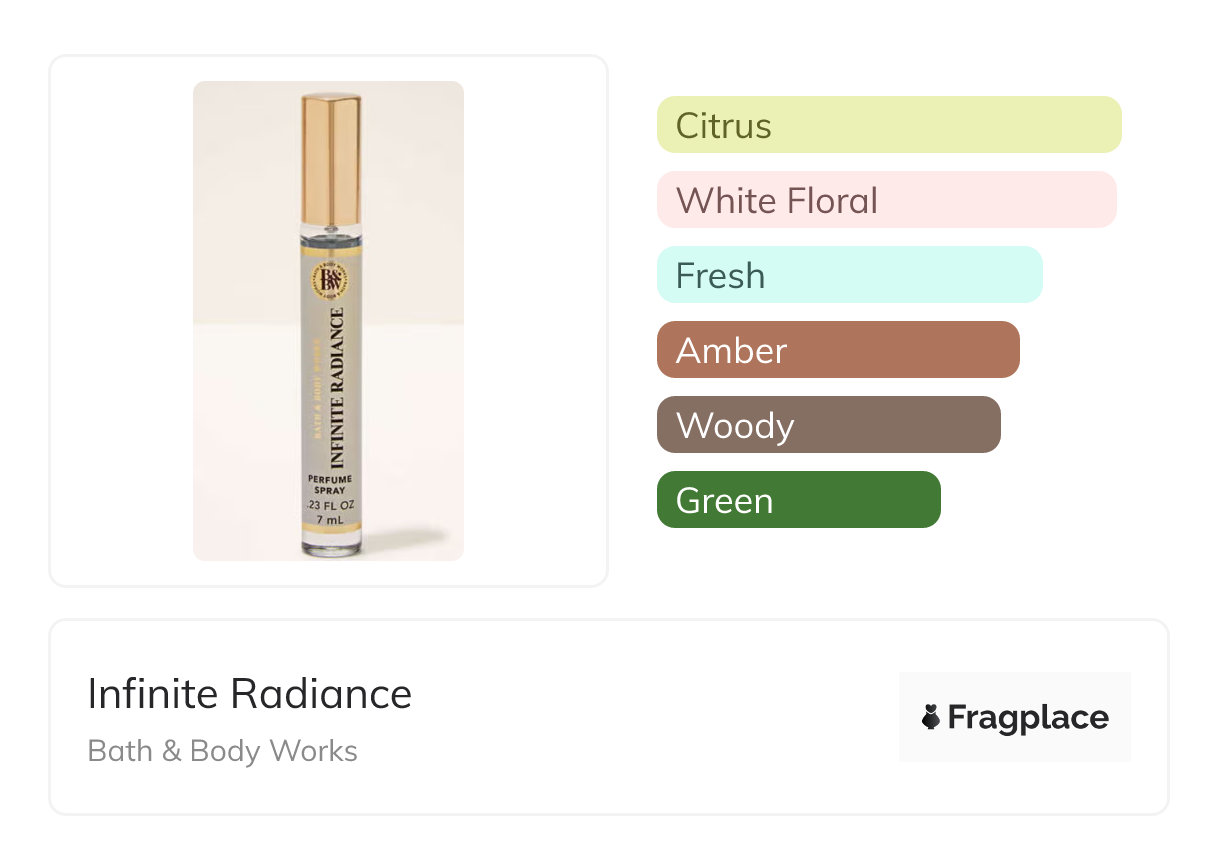Click vertical INFINITE RADIANCE text on bottle
The image size is (1218, 864).
pyautogui.click(x=337, y=388)
